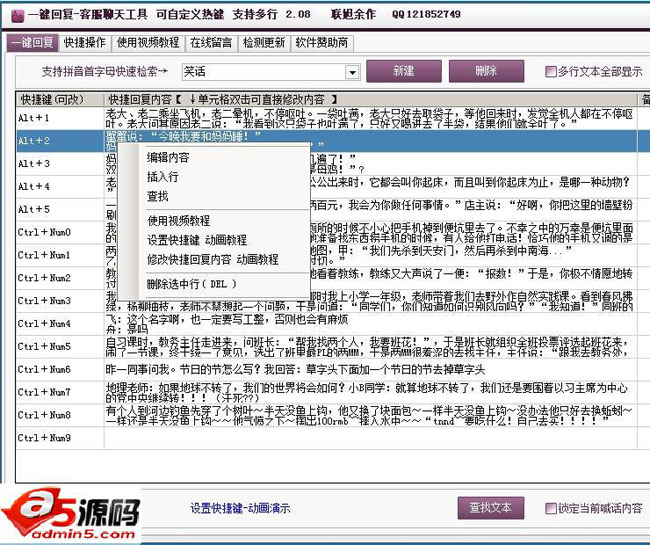The height and width of the screenshot is (545, 650).
Task: Click the app icon in title bar
Action: tap(17, 16)
